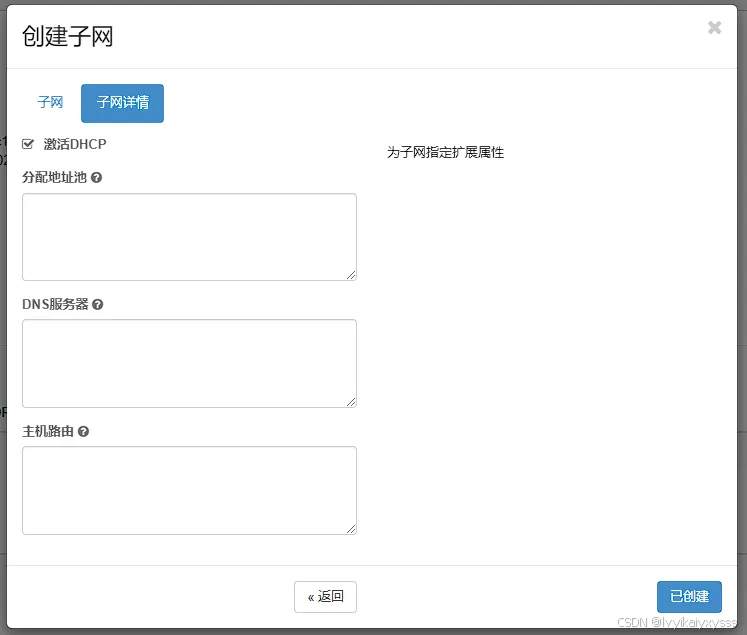Click the 分配地址池 textarea resize handle
Screen dimensions: 747x635
pos(351,275)
